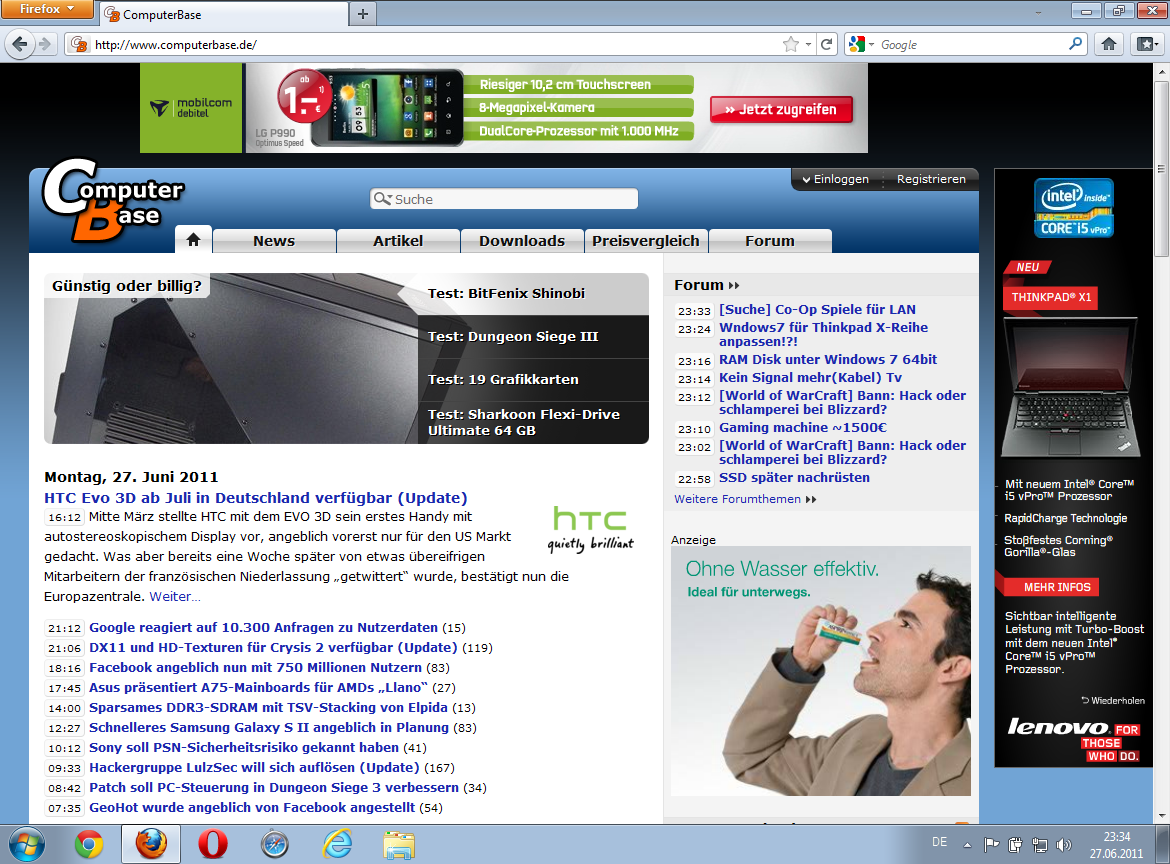
Task: Click Jetzt zugreifen ad button
Action: (780, 109)
